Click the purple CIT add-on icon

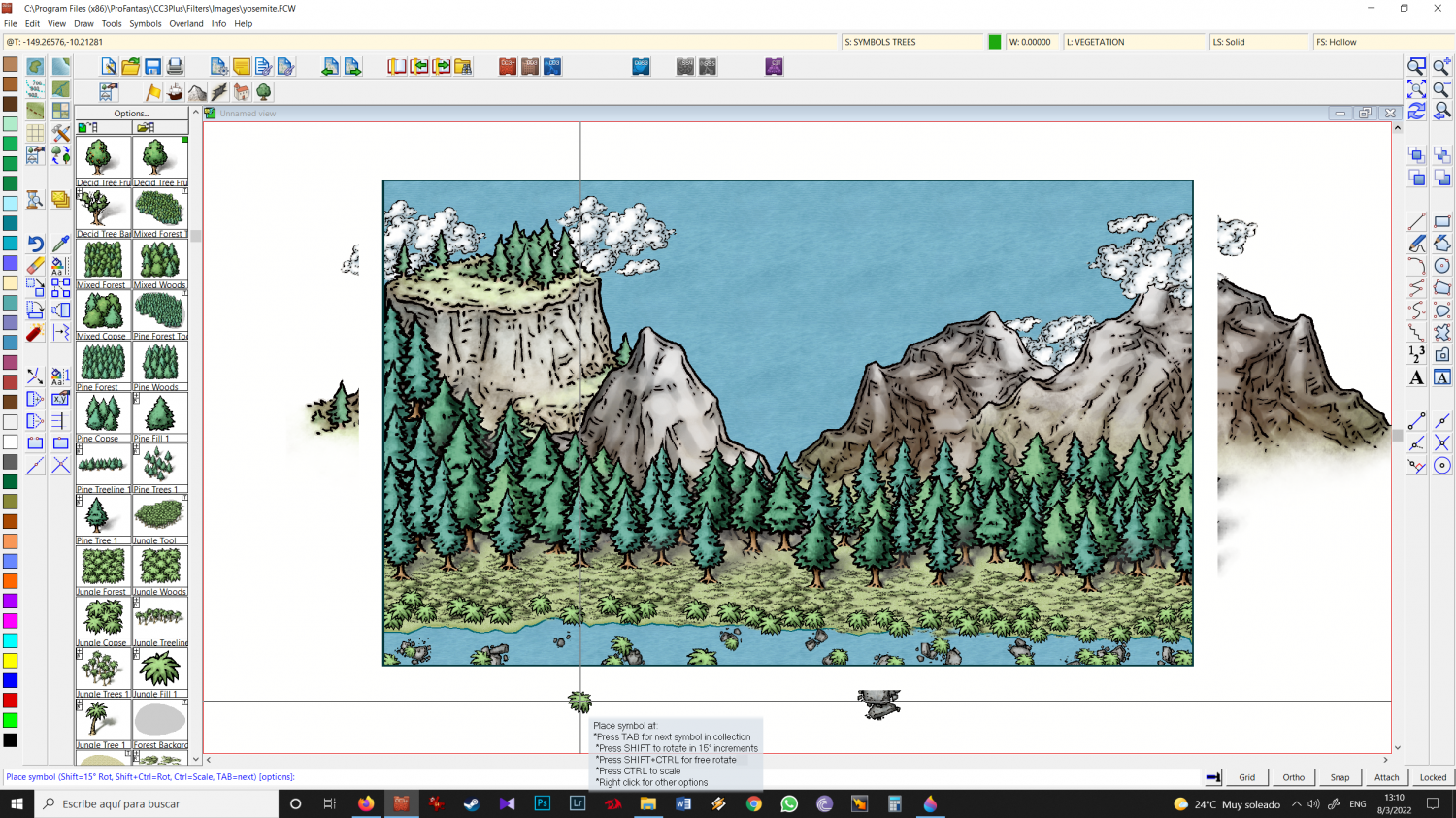(x=774, y=66)
